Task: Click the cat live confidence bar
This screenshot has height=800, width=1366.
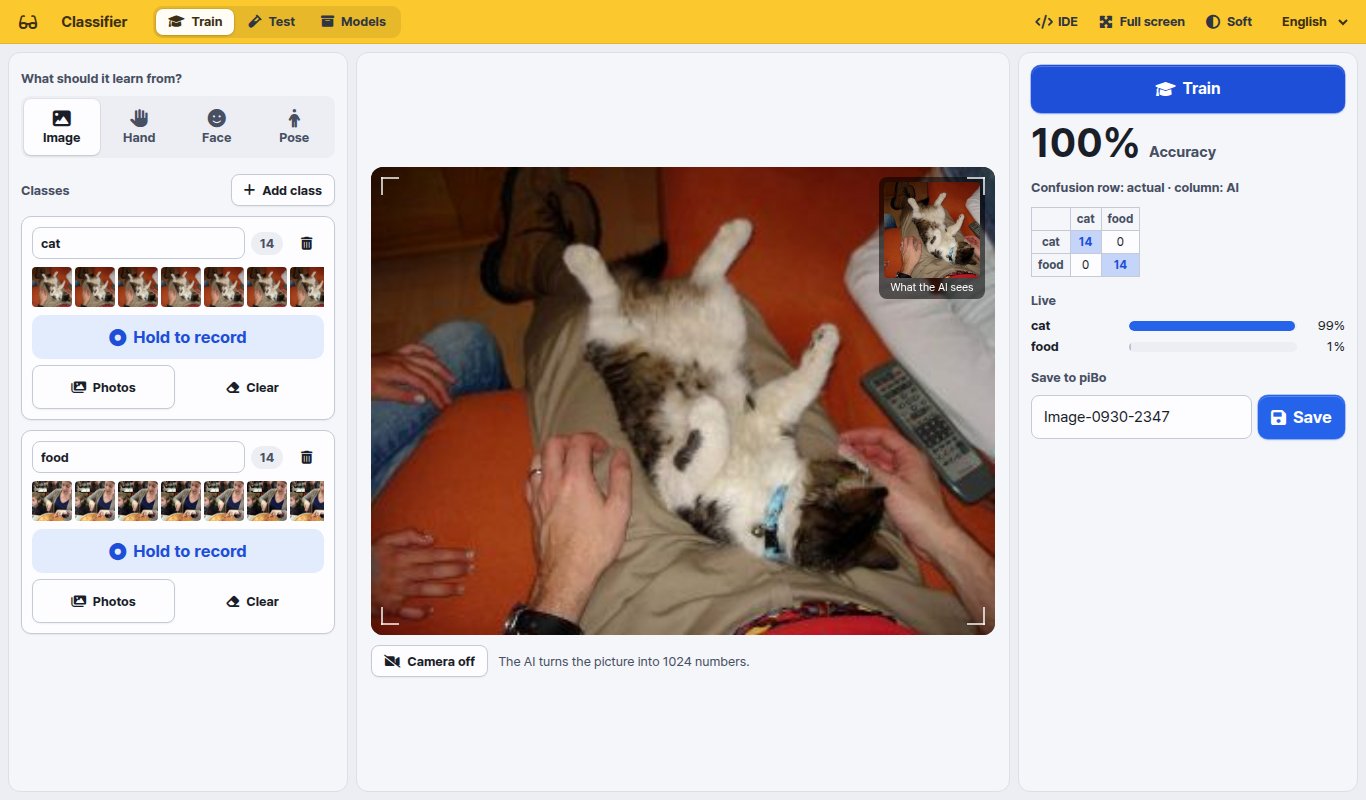Action: (1212, 326)
